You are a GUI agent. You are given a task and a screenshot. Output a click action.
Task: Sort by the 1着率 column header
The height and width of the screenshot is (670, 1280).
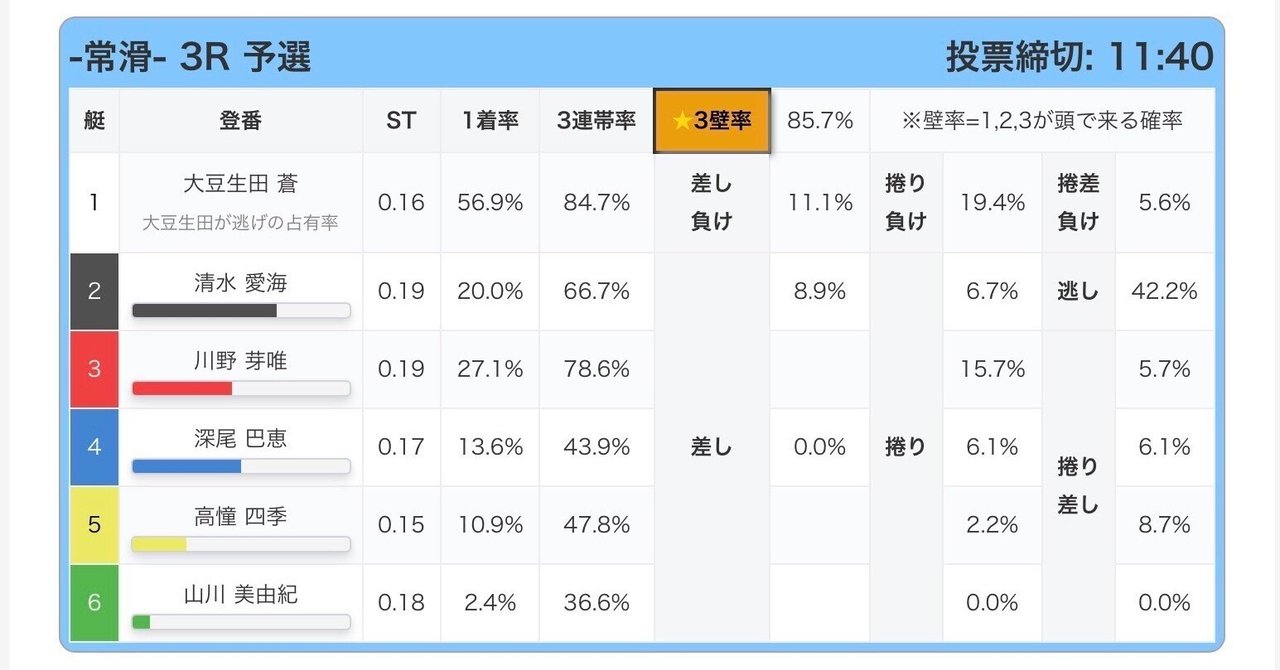point(490,121)
